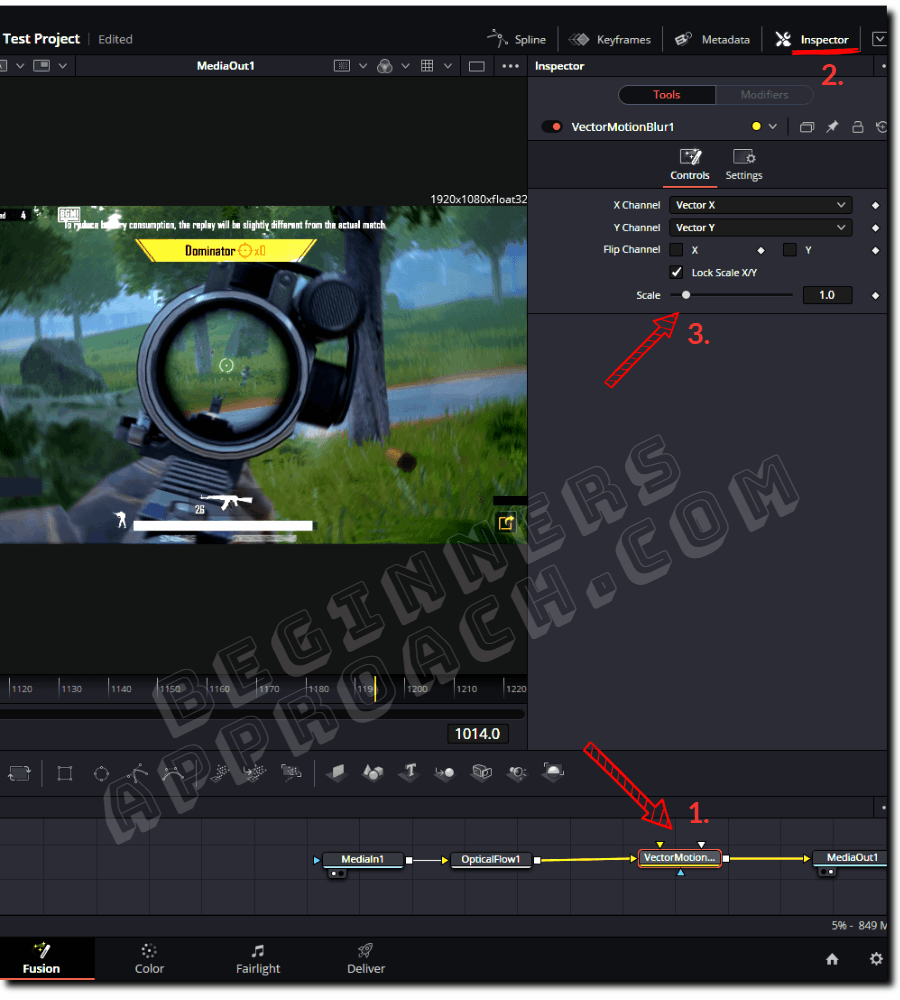The image size is (900, 1000).
Task: Switch to the Modifiers tab
Action: click(764, 94)
